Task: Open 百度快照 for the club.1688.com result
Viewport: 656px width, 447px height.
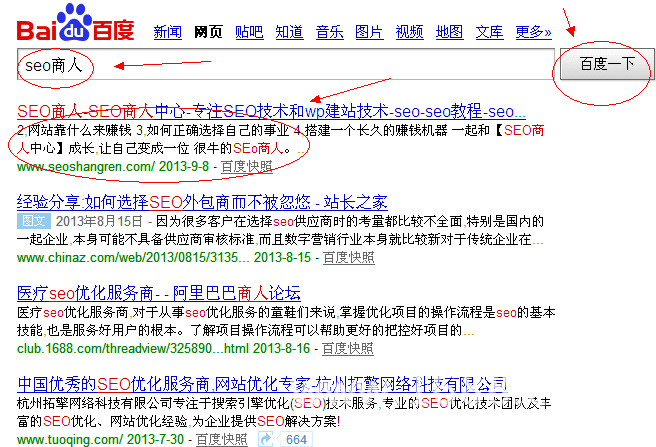Action: (x=348, y=348)
